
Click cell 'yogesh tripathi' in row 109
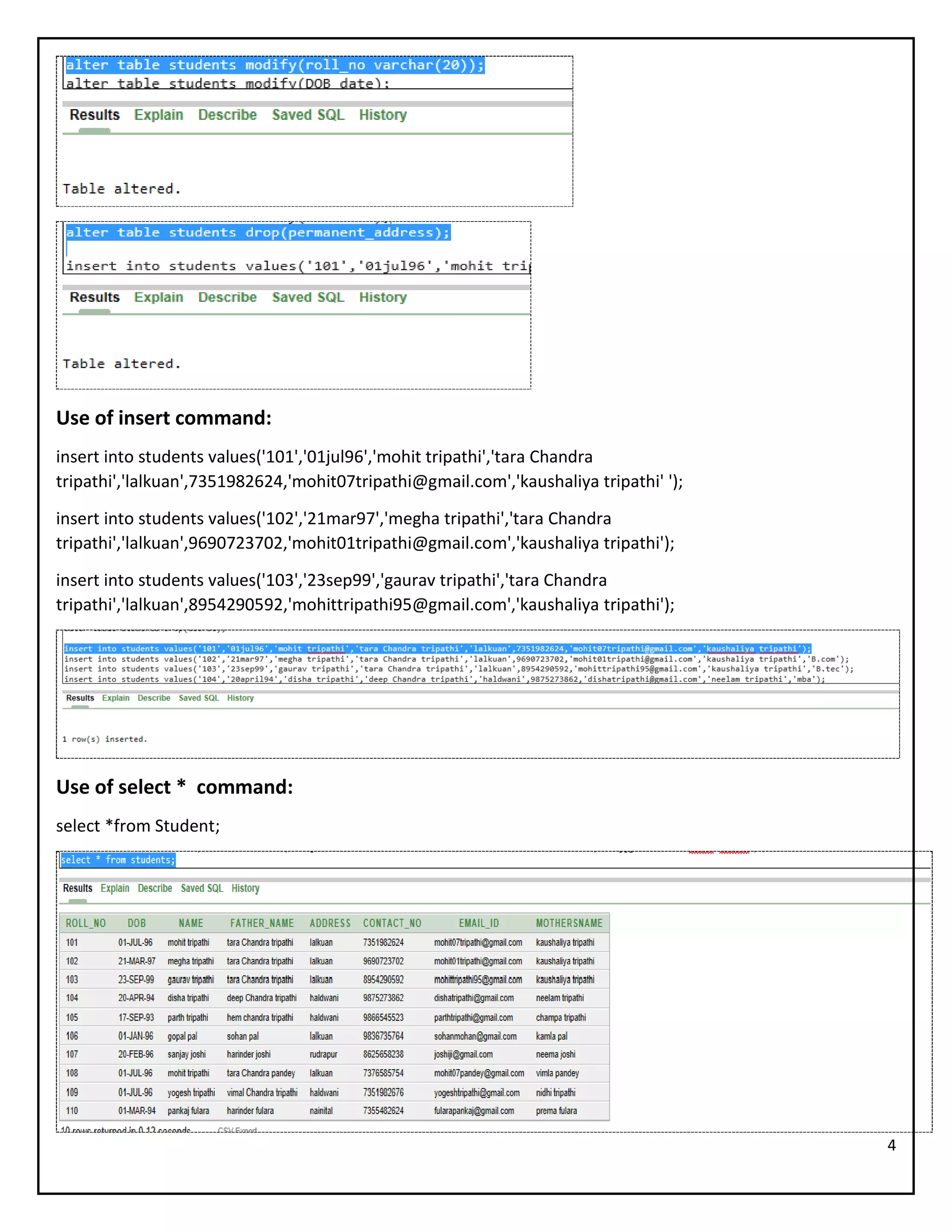[x=191, y=1092]
